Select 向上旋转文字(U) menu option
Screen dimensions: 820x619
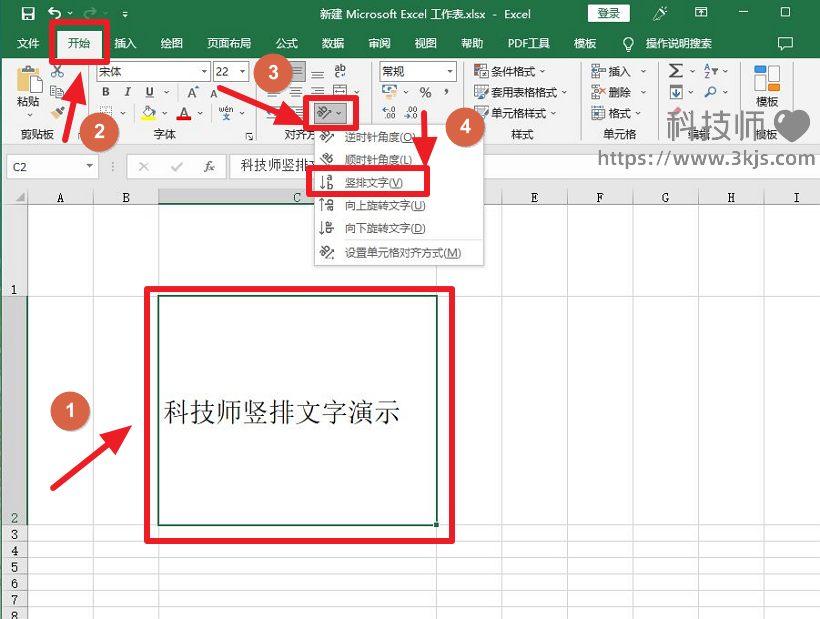(398, 205)
